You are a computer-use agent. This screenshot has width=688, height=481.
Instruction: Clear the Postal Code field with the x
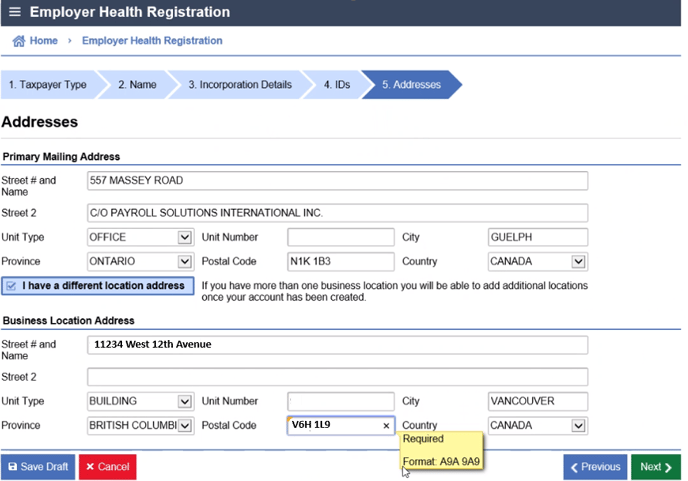click(x=386, y=426)
